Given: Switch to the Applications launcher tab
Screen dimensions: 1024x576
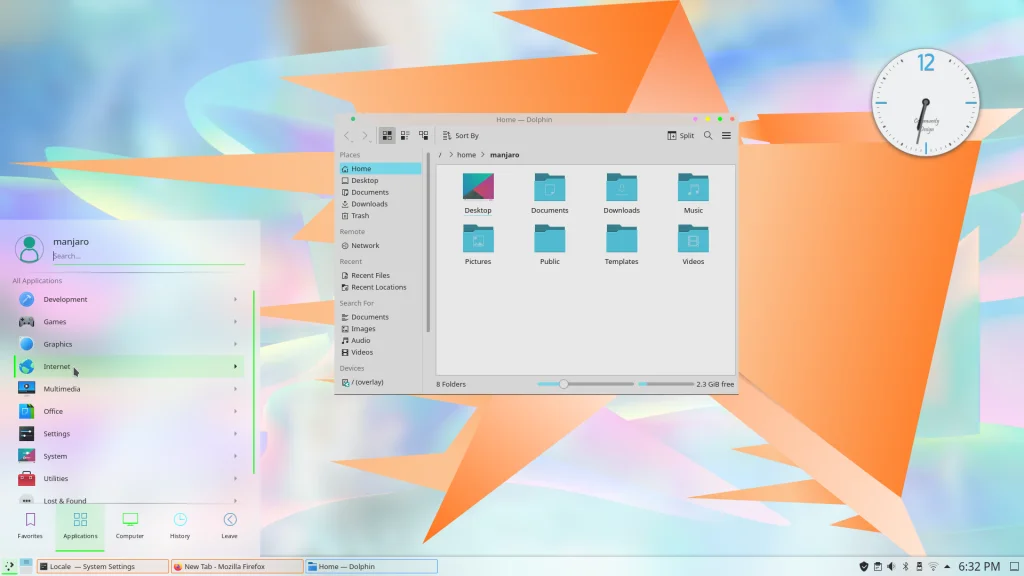Looking at the screenshot, I should pyautogui.click(x=80, y=526).
